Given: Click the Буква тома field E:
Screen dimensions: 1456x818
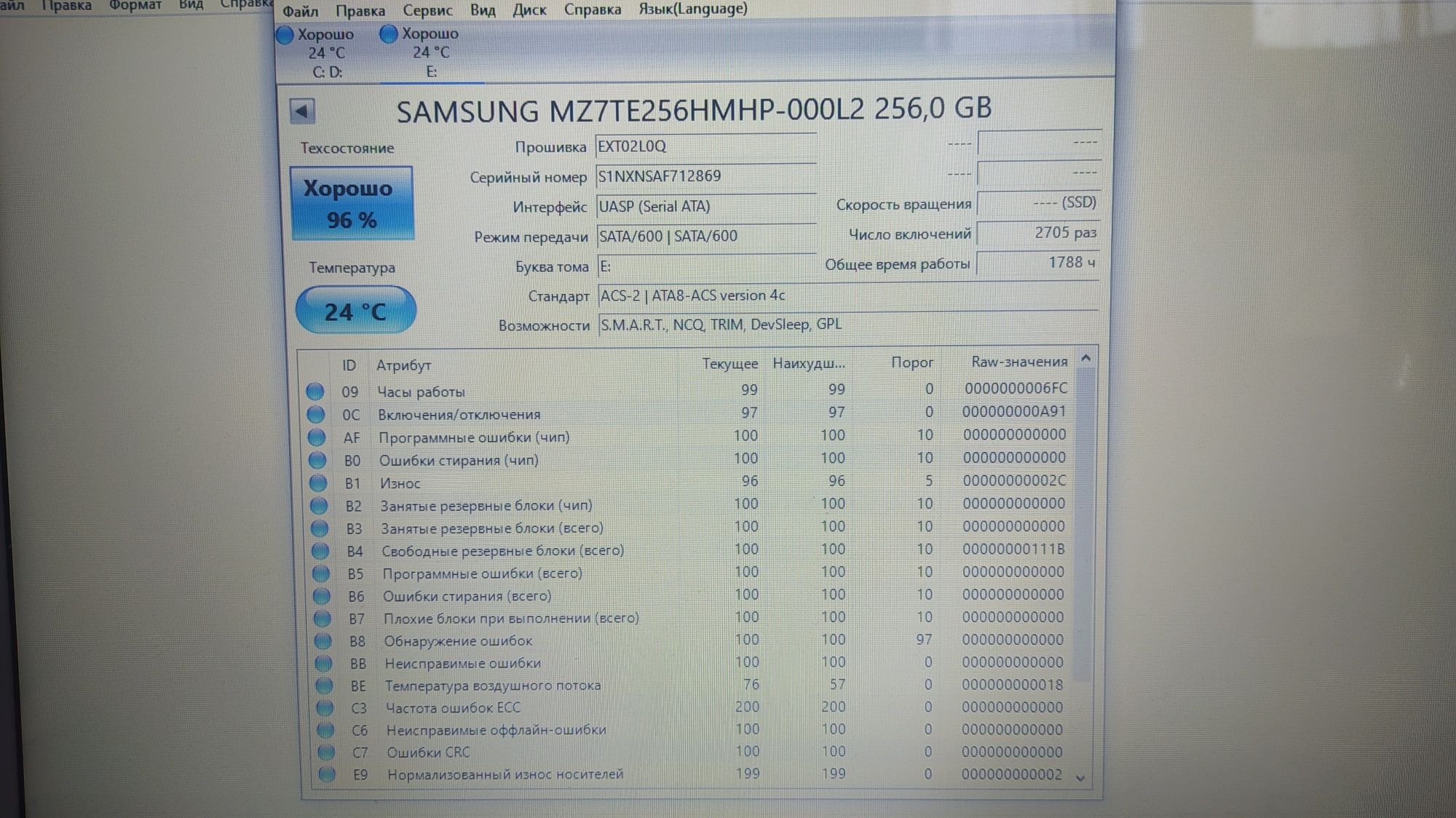Looking at the screenshot, I should 707,266.
